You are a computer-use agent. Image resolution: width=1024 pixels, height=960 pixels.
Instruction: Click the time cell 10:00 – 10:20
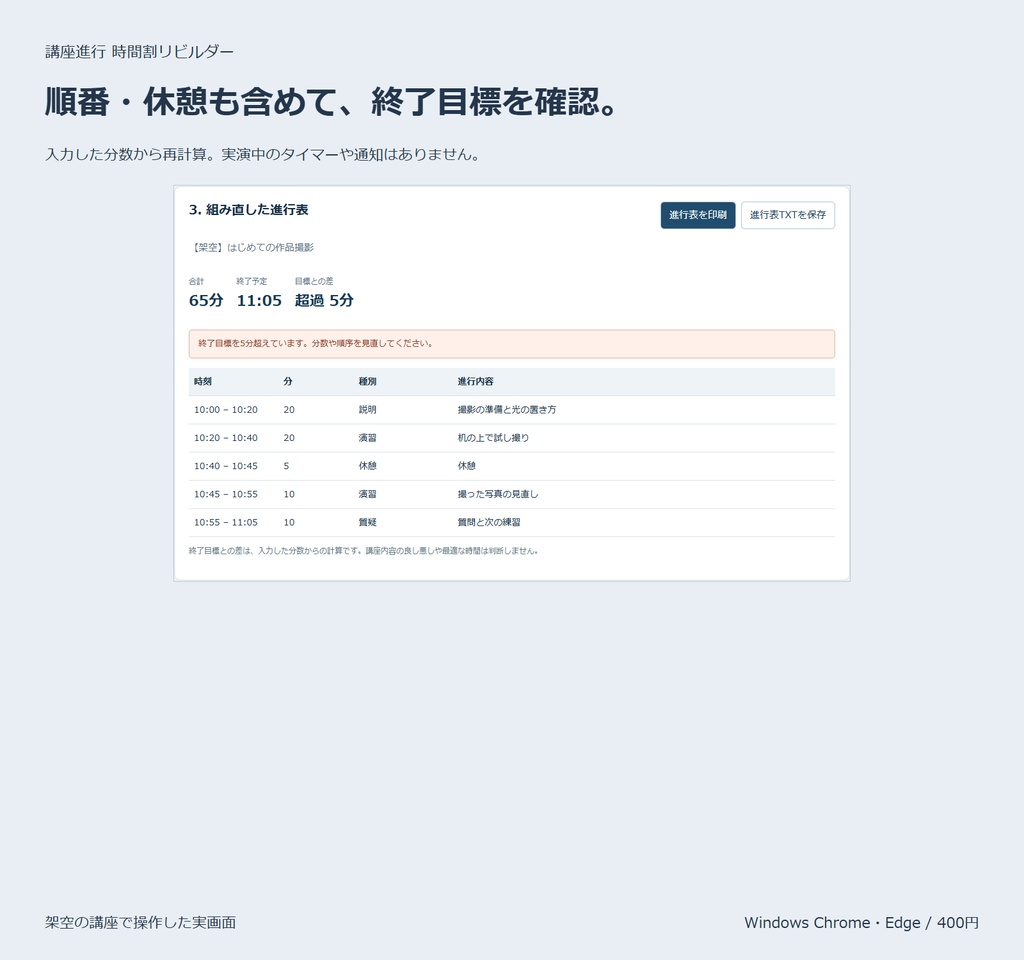click(x=226, y=409)
